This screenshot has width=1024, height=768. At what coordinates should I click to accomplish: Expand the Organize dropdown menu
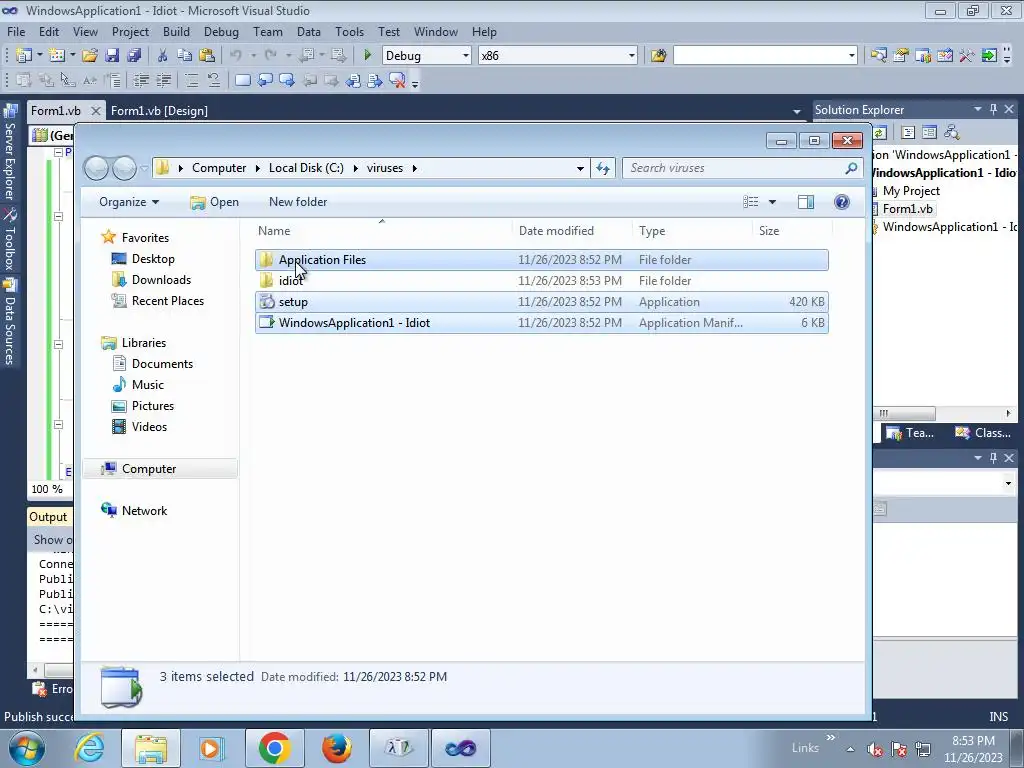[x=129, y=202]
